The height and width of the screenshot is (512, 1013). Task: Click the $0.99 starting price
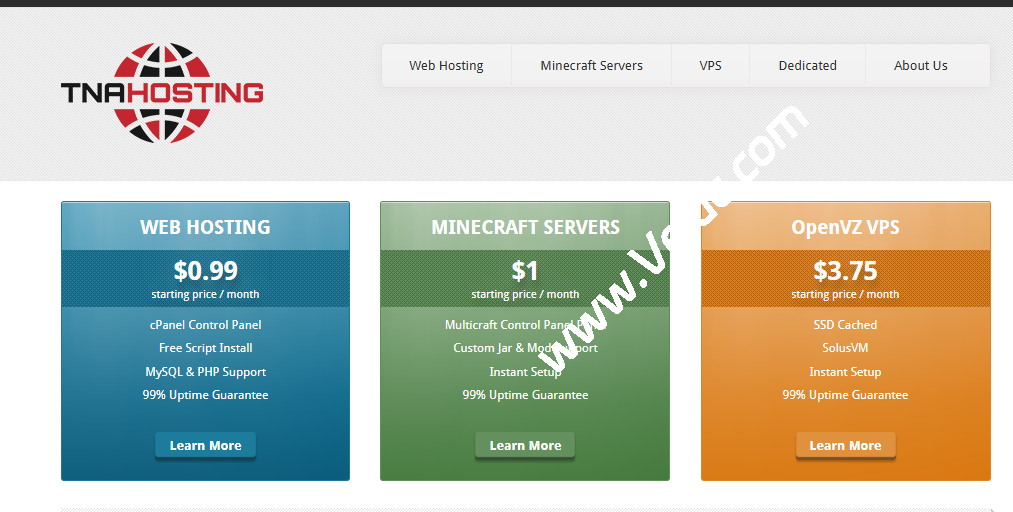pyautogui.click(x=205, y=271)
